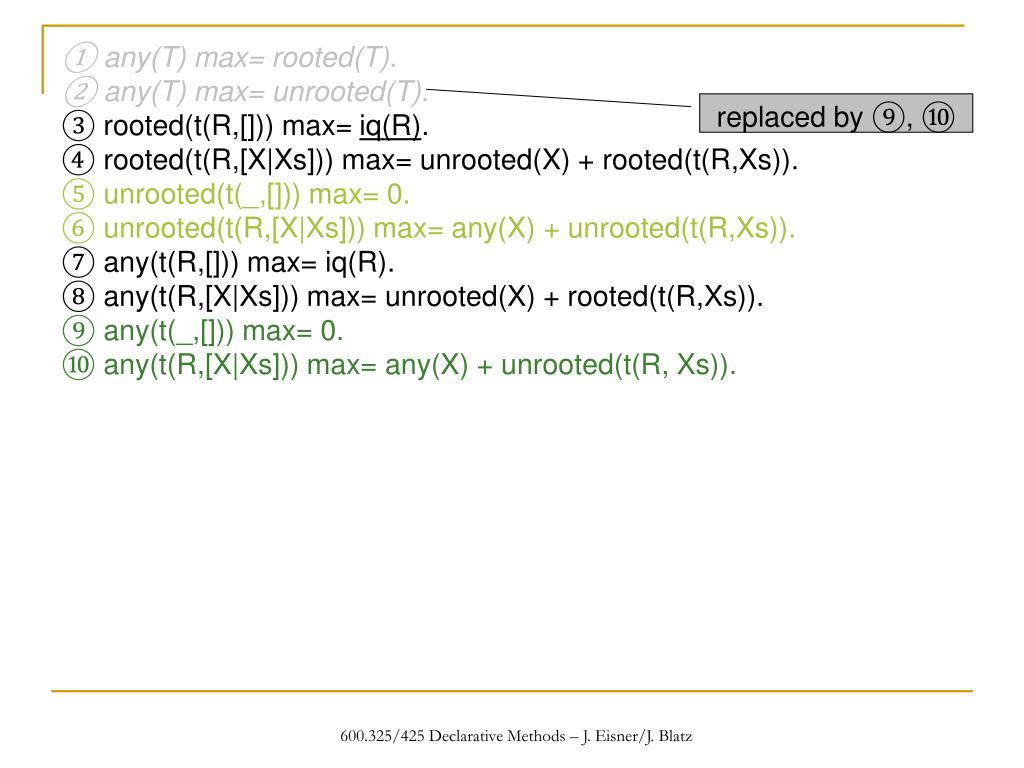Click circled number 7 marker
Screen dimensions: 1024x768
pos(78,262)
